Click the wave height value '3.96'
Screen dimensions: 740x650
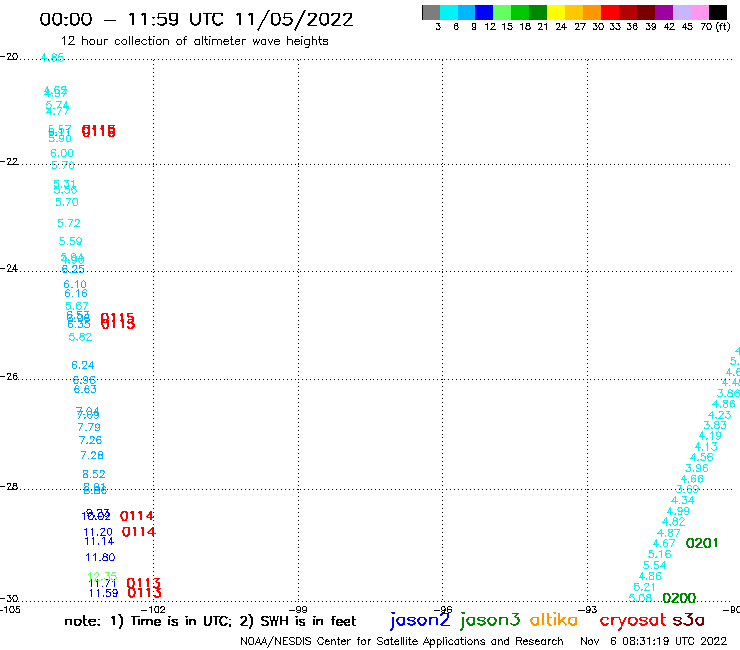tap(697, 468)
